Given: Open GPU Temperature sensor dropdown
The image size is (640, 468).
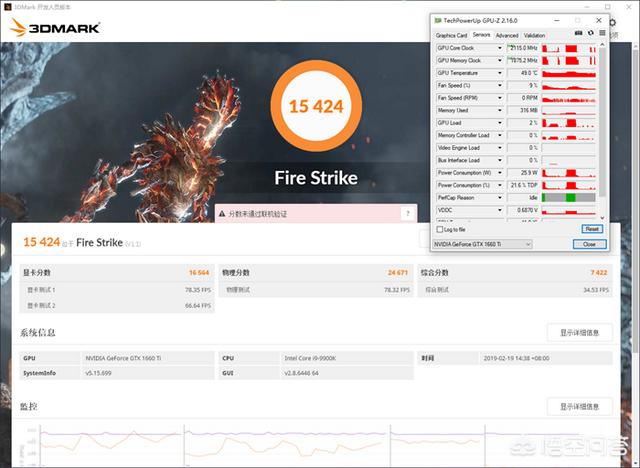Looking at the screenshot, I should pyautogui.click(x=500, y=73).
